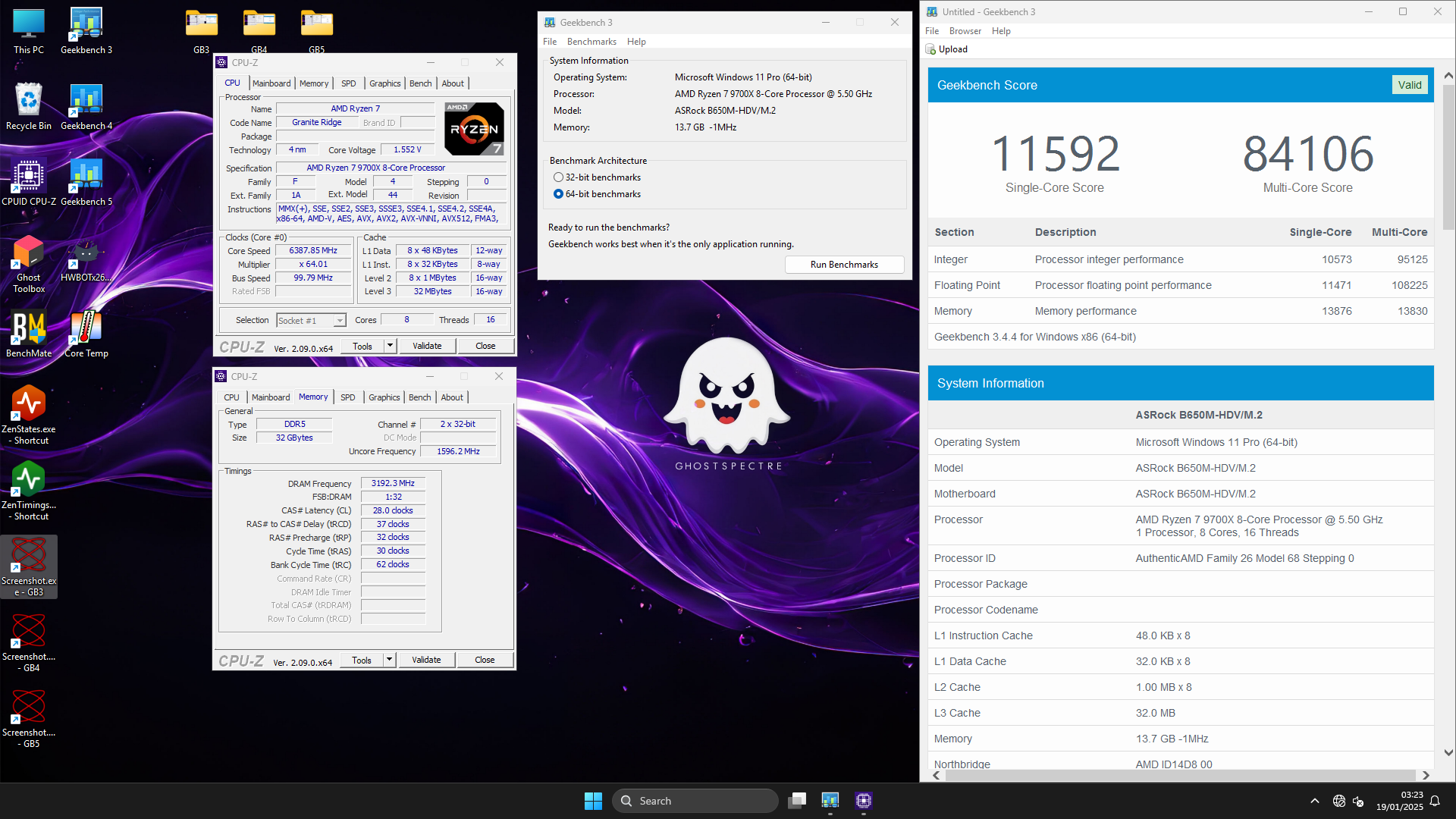Viewport: 1456px width, 819px height.
Task: Click Validate in lower CPU-Z window
Action: pos(426,660)
